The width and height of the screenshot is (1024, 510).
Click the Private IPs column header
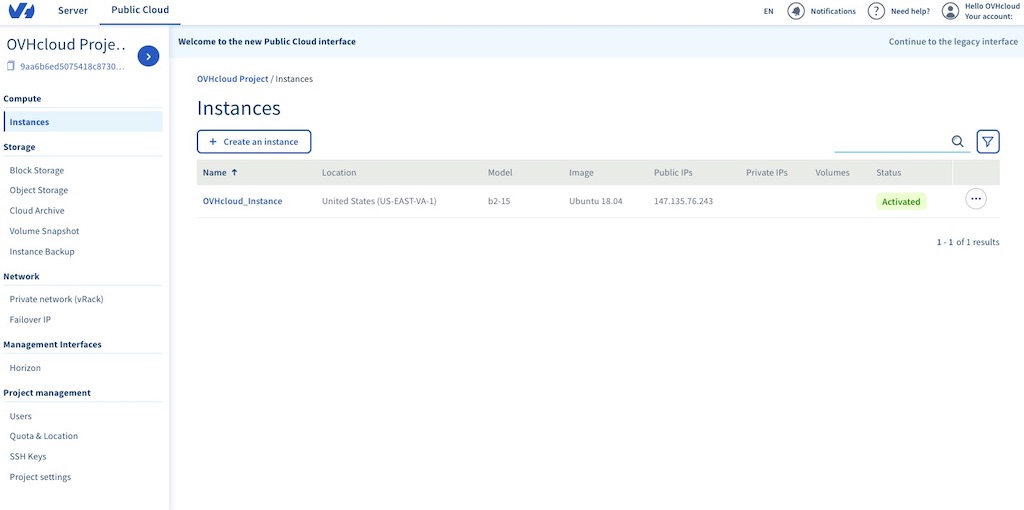click(767, 172)
